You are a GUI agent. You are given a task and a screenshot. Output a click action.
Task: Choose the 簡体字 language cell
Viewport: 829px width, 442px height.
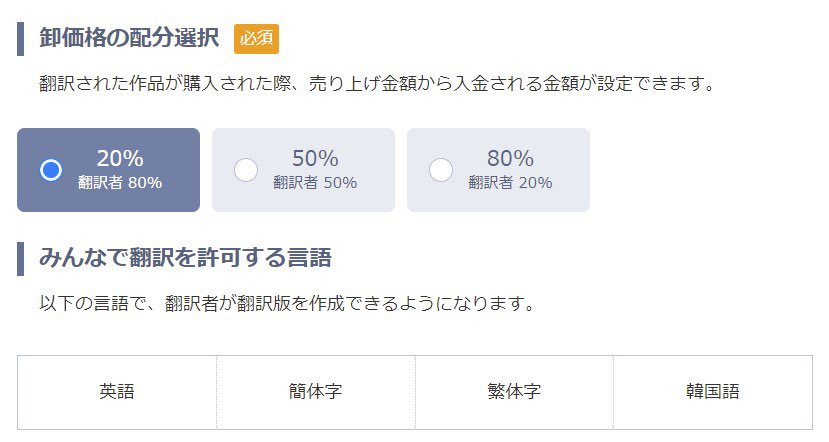pos(316,392)
